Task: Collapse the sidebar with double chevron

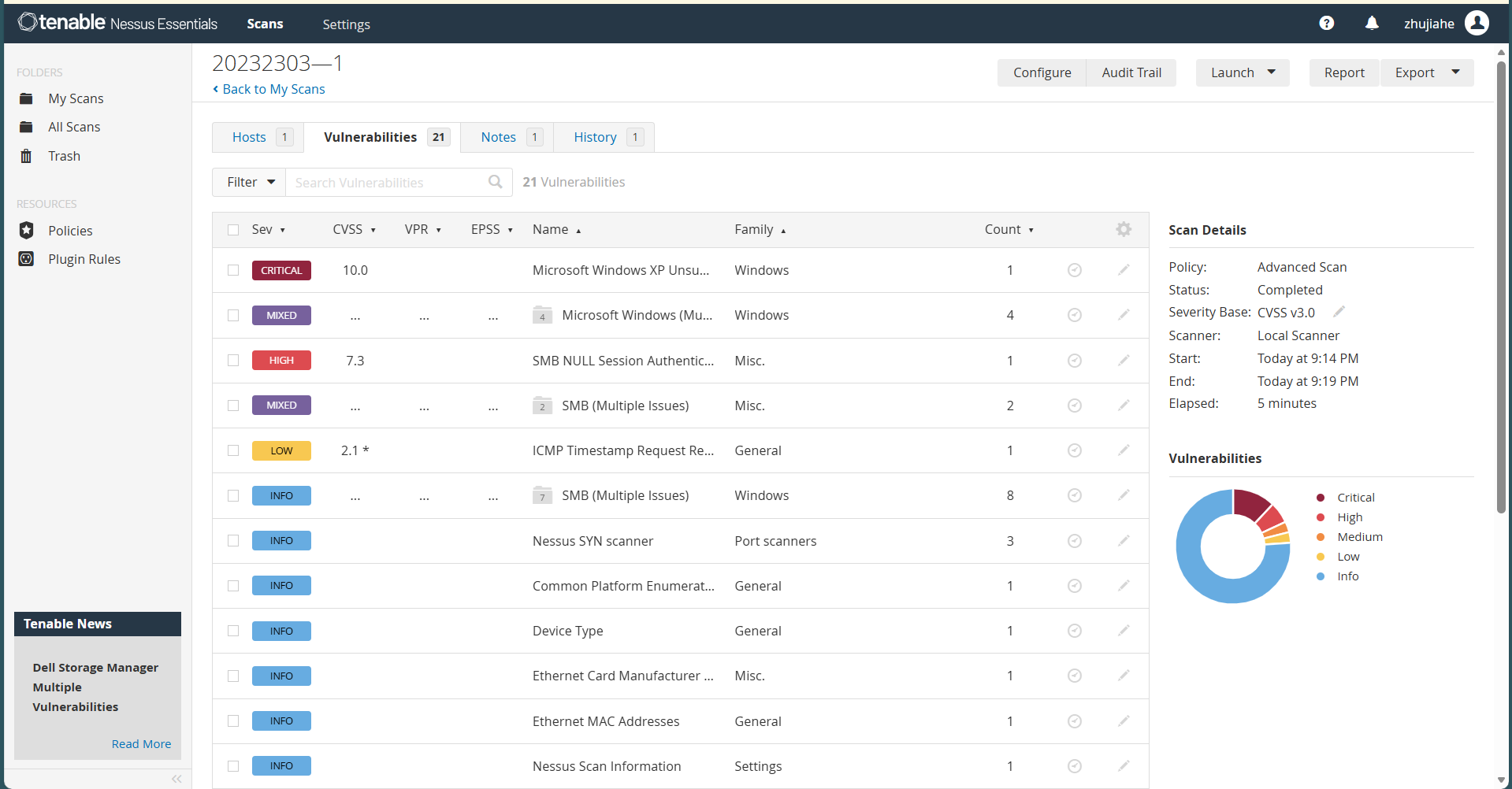Action: pyautogui.click(x=176, y=779)
